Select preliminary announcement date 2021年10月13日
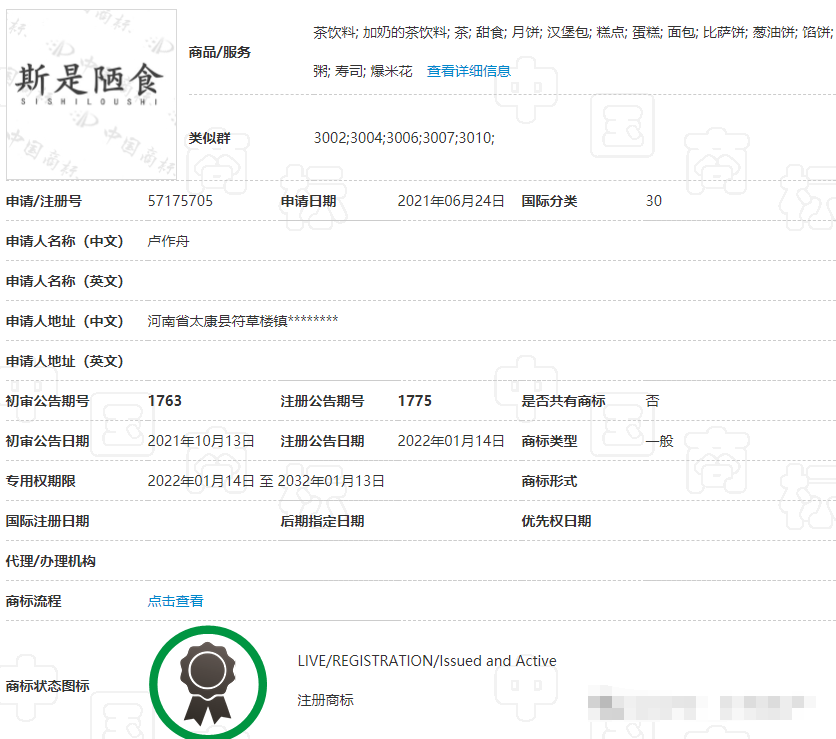The image size is (836, 739). coord(201,441)
